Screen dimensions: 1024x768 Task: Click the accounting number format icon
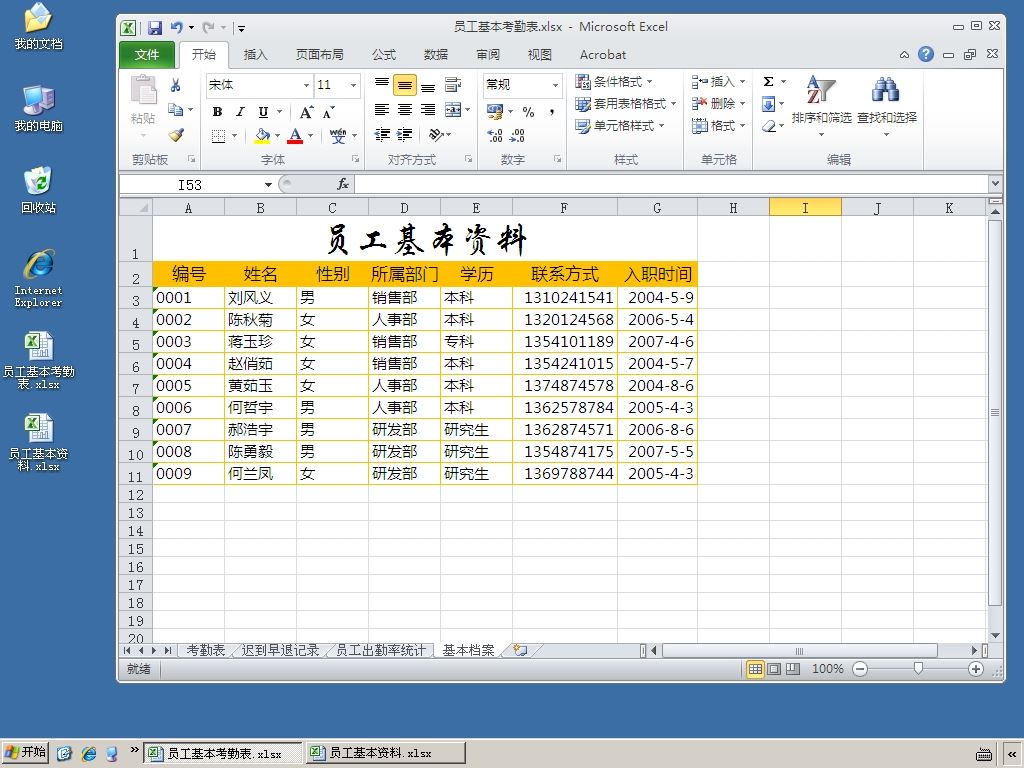(495, 112)
